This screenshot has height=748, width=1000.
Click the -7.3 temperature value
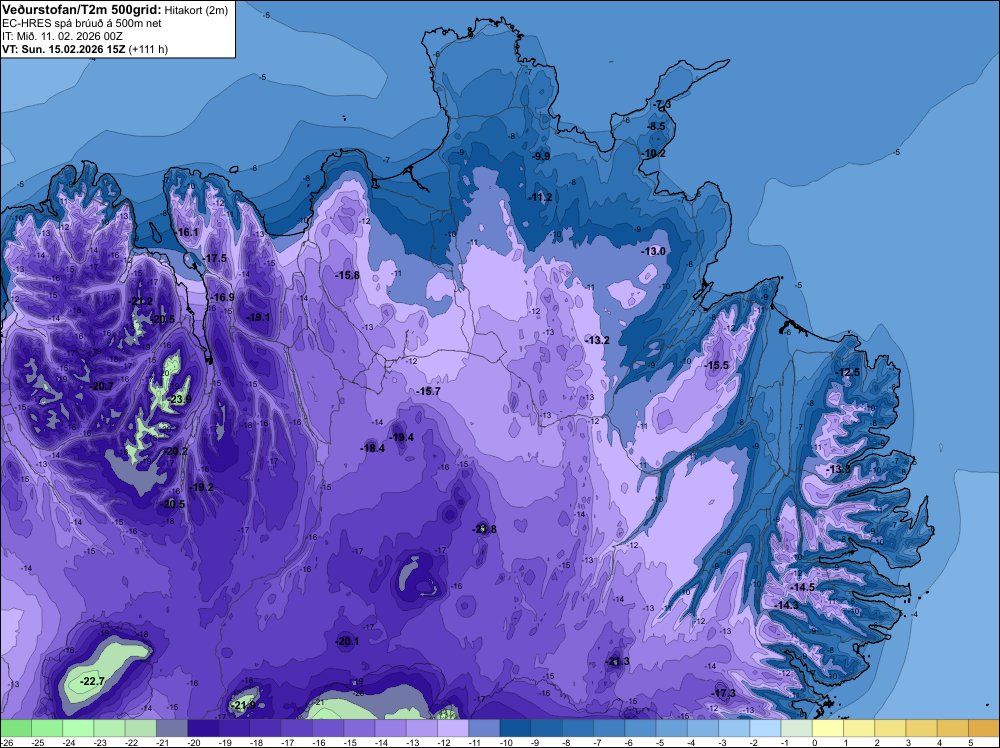pyautogui.click(x=661, y=105)
